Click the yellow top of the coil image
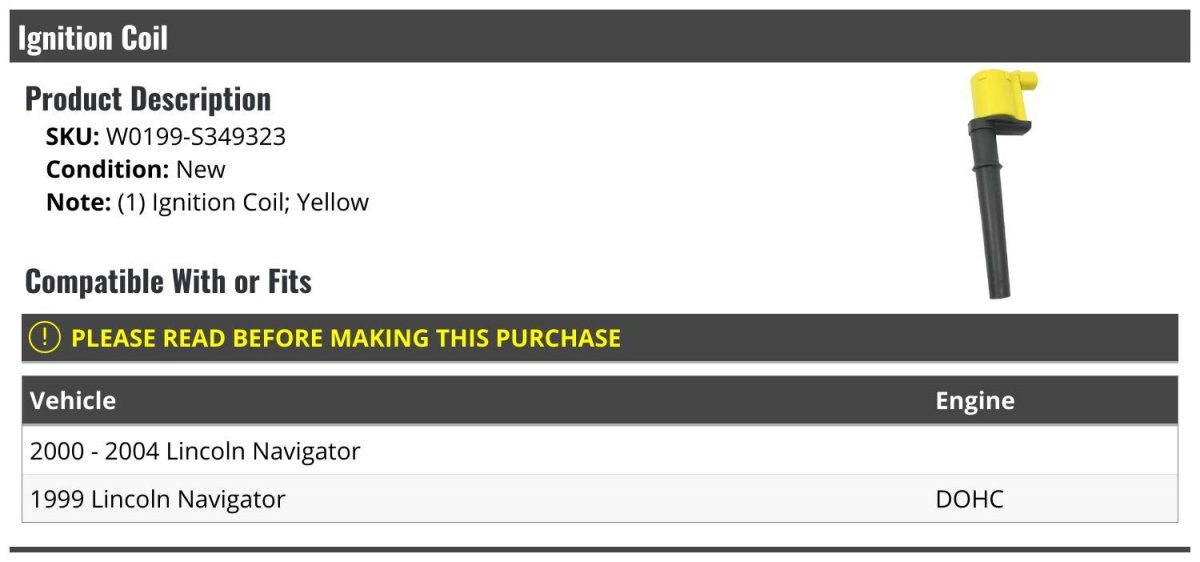The width and height of the screenshot is (1200, 562). tap(1001, 98)
